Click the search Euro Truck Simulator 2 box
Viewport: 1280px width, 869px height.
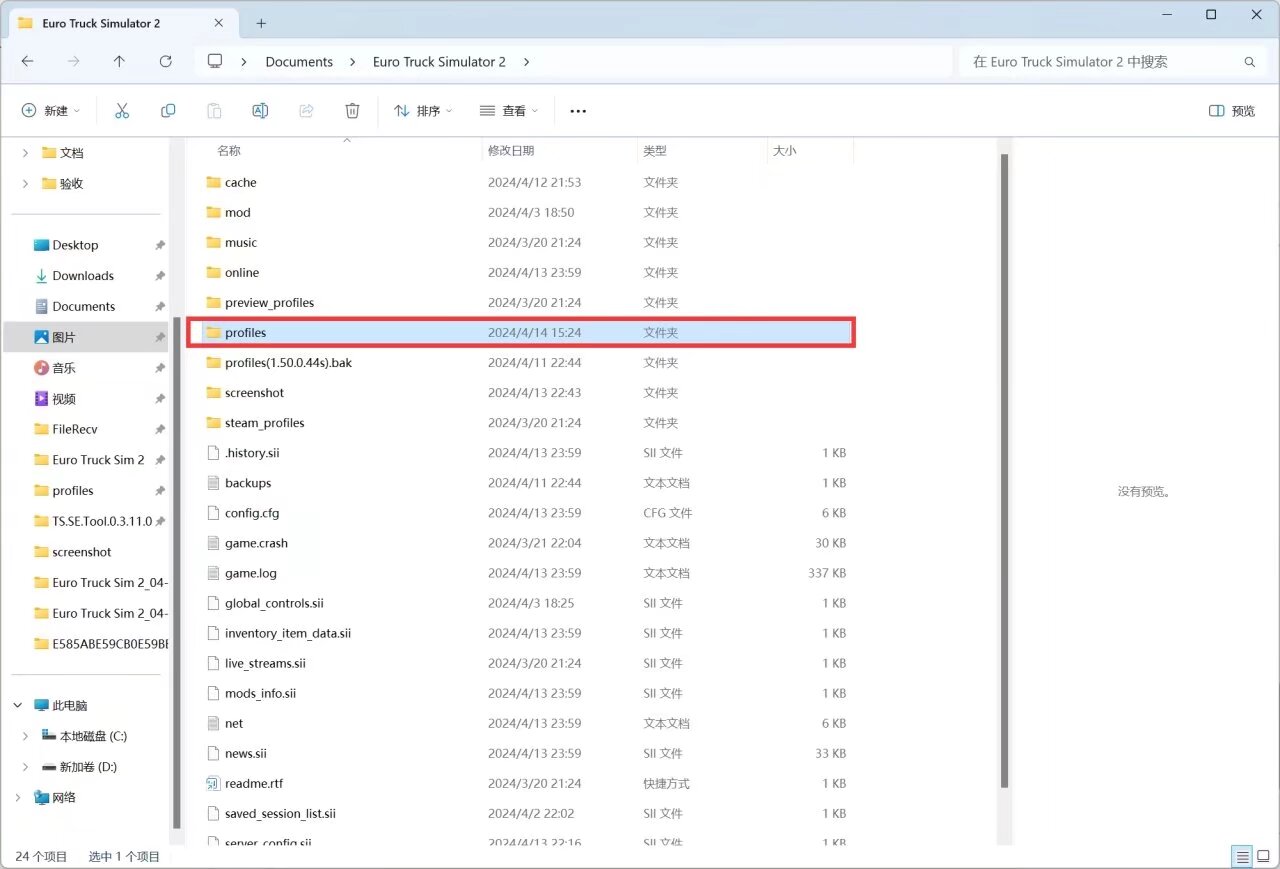[x=1110, y=62]
